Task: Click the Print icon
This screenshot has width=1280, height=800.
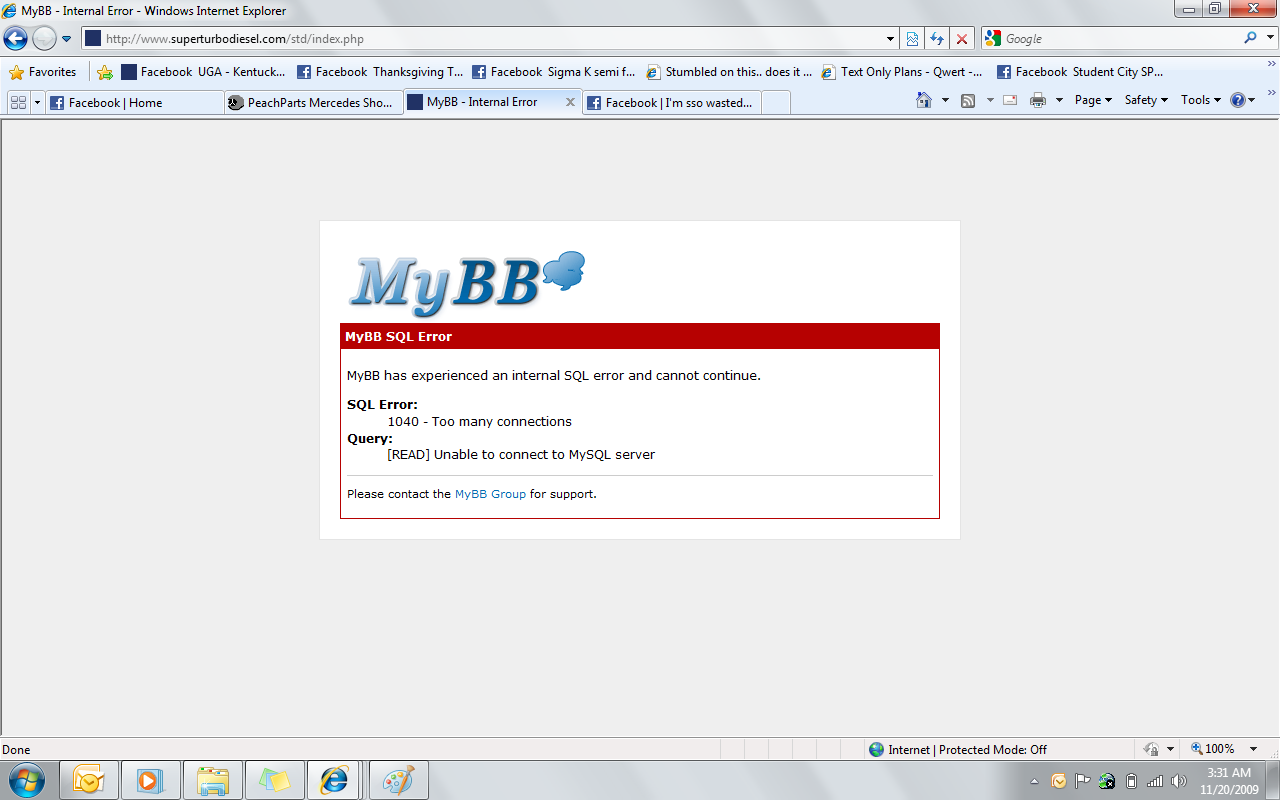Action: tap(1038, 100)
